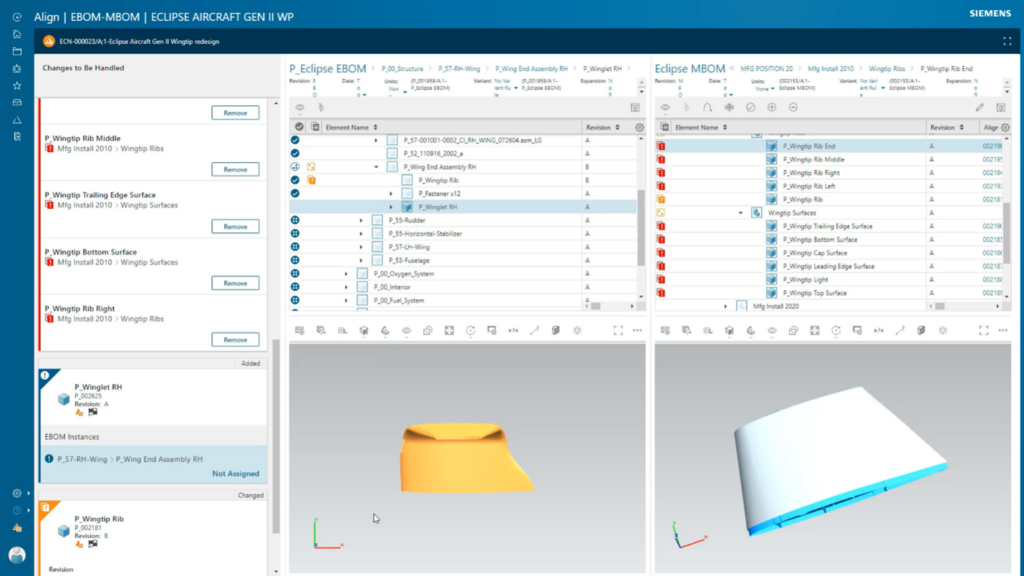Click the arch-shaped icon in MBOM toolbar
1024x576 pixels.
[x=707, y=107]
